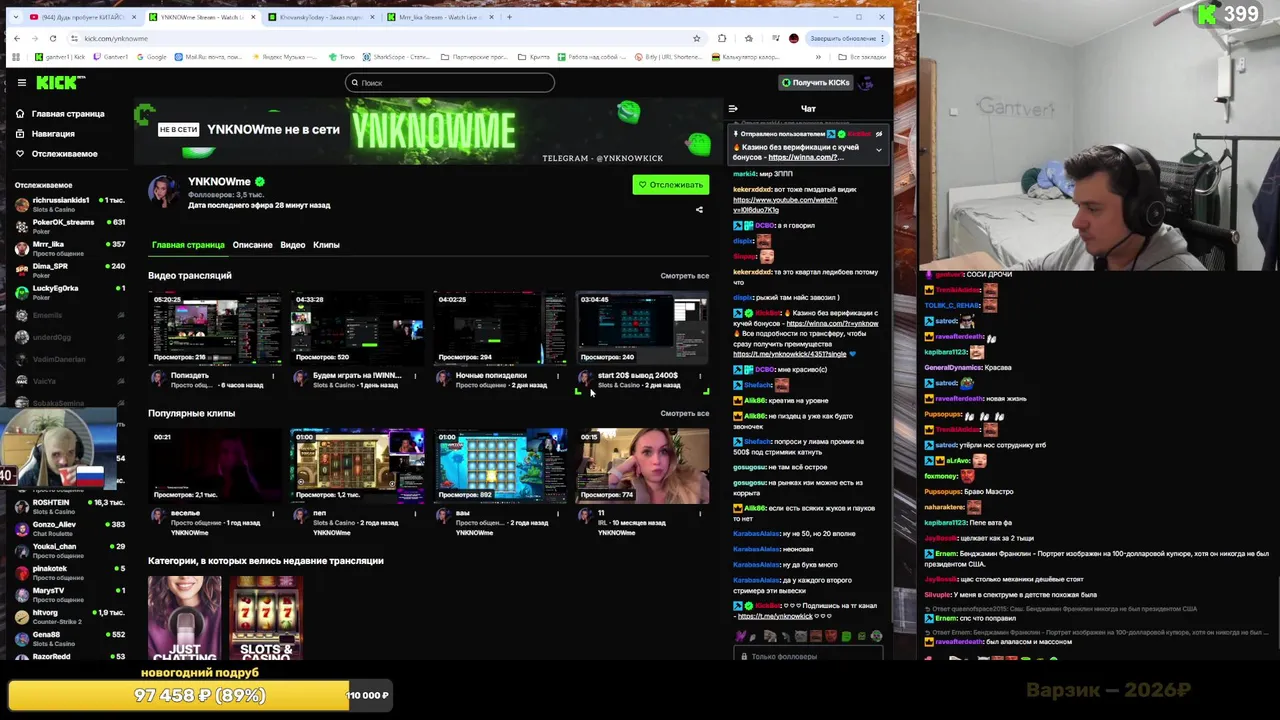Play the 00:15 clip showing a woman
Image resolution: width=1280 pixels, height=720 pixels.
pos(642,466)
